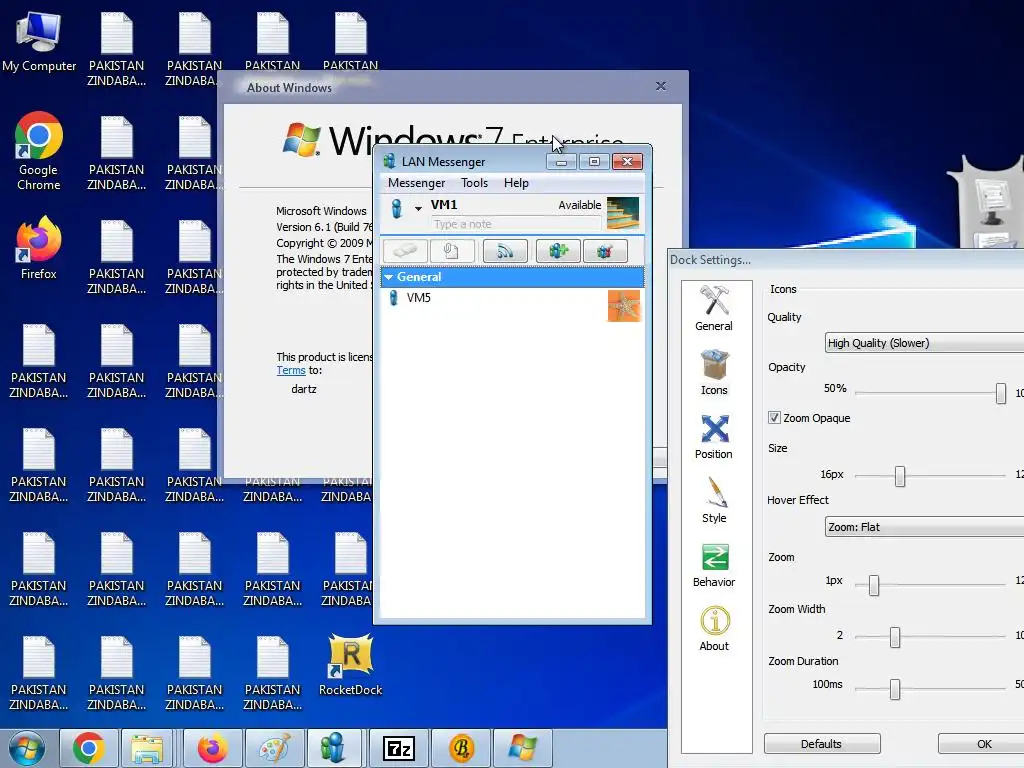Click the Defaults button in Dock Settings
The width and height of the screenshot is (1024, 768).
click(822, 744)
